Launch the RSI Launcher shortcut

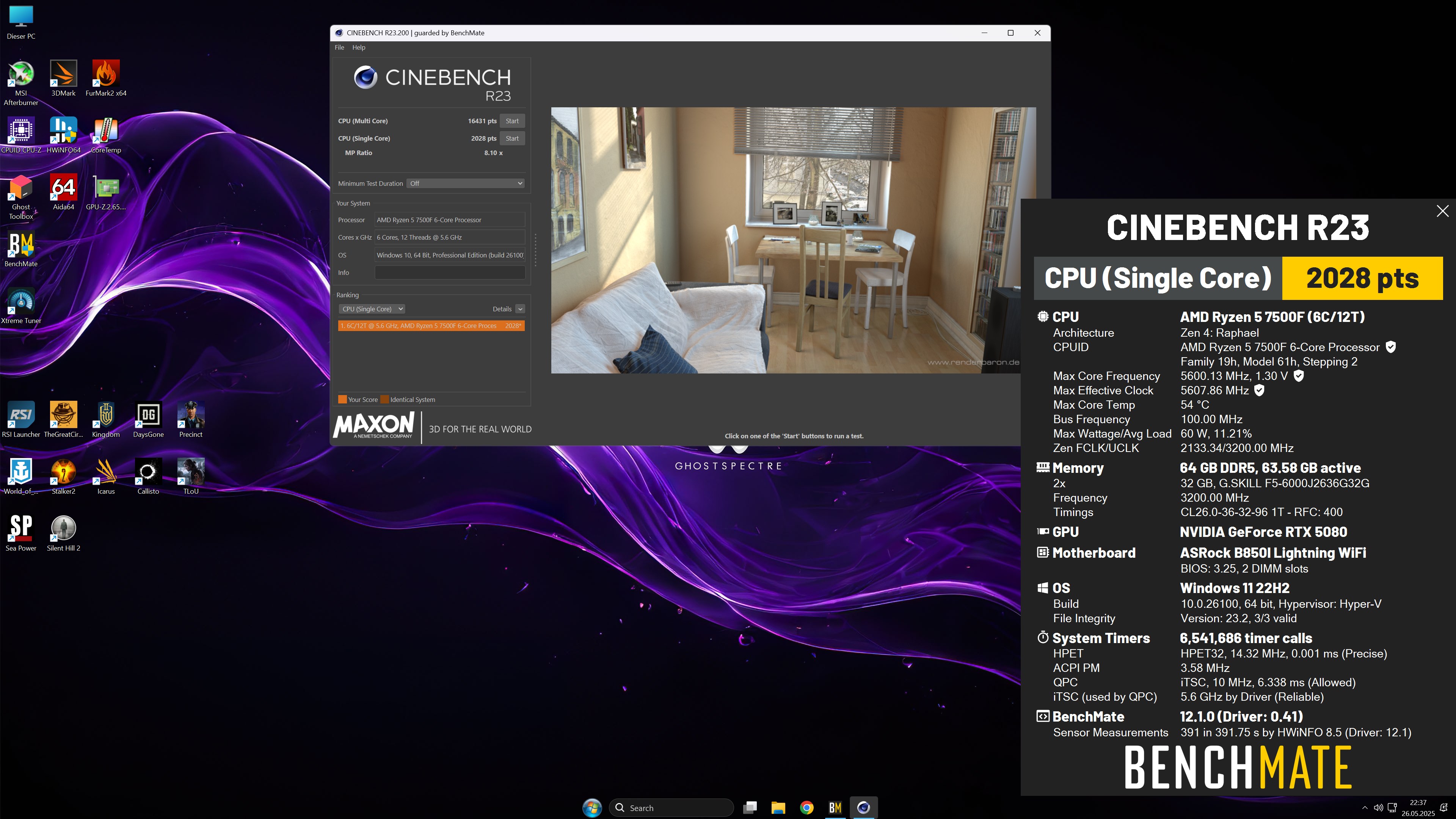(21, 420)
